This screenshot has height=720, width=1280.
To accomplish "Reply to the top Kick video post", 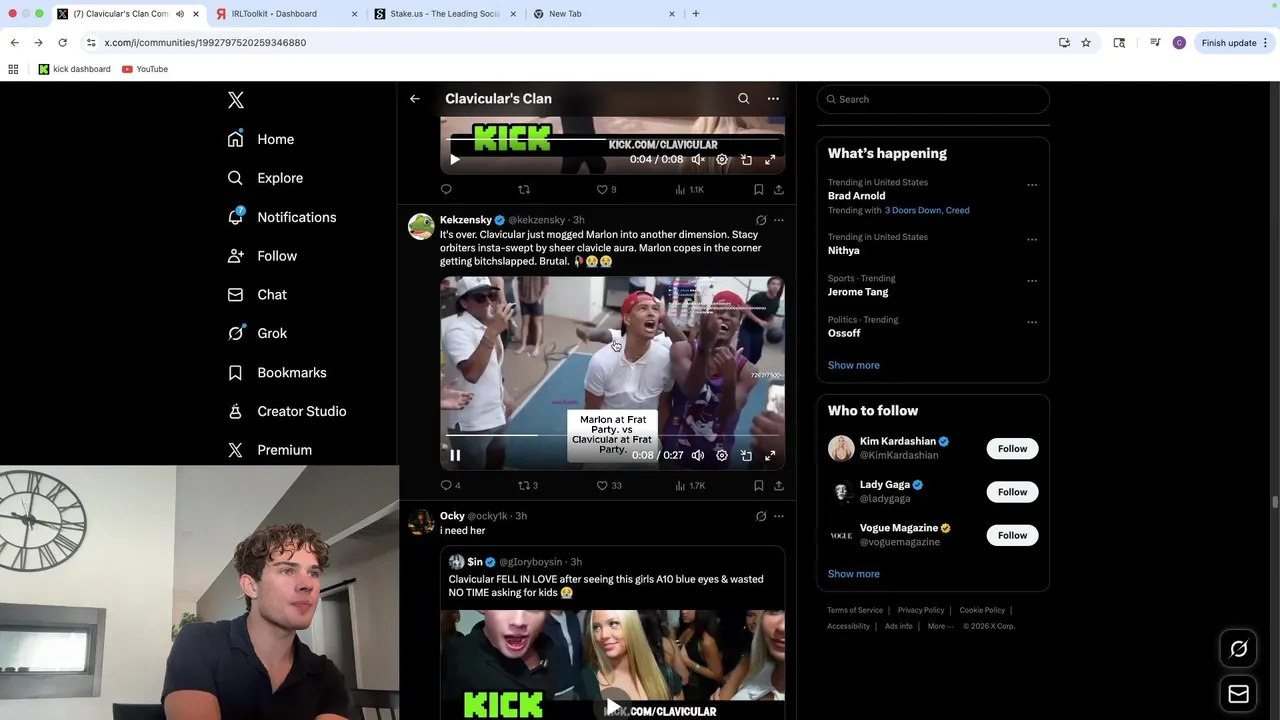I will (446, 189).
